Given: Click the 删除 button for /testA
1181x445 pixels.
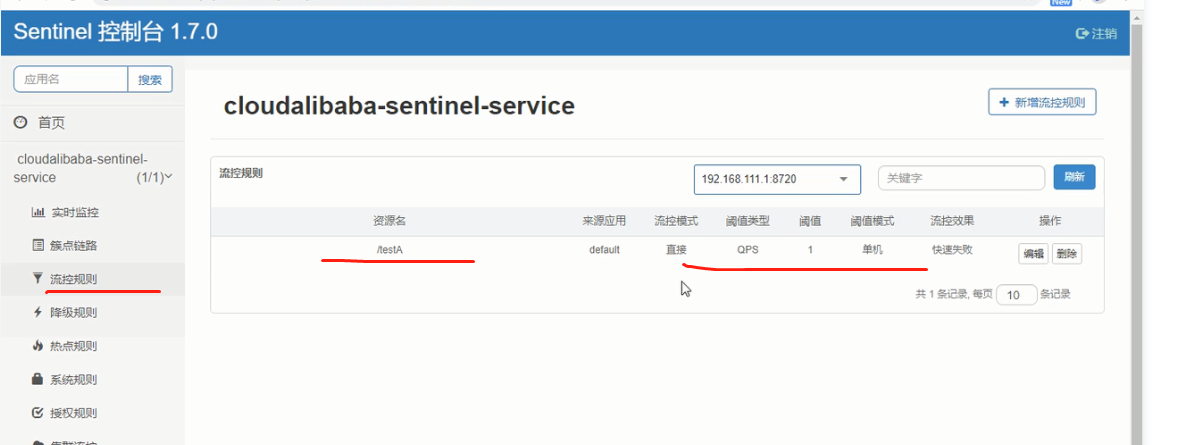Looking at the screenshot, I should [1067, 254].
